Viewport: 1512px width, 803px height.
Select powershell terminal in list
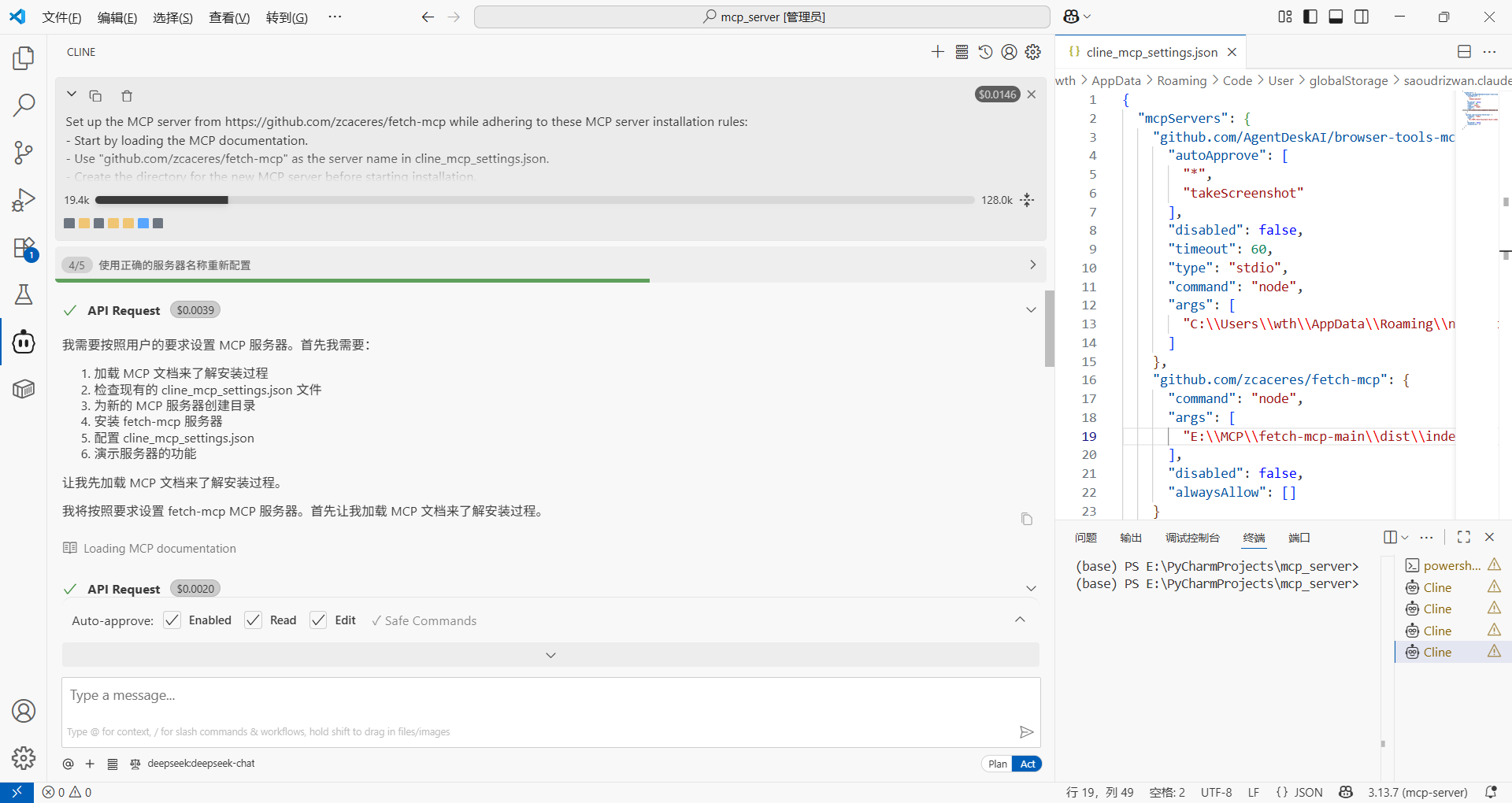1454,565
